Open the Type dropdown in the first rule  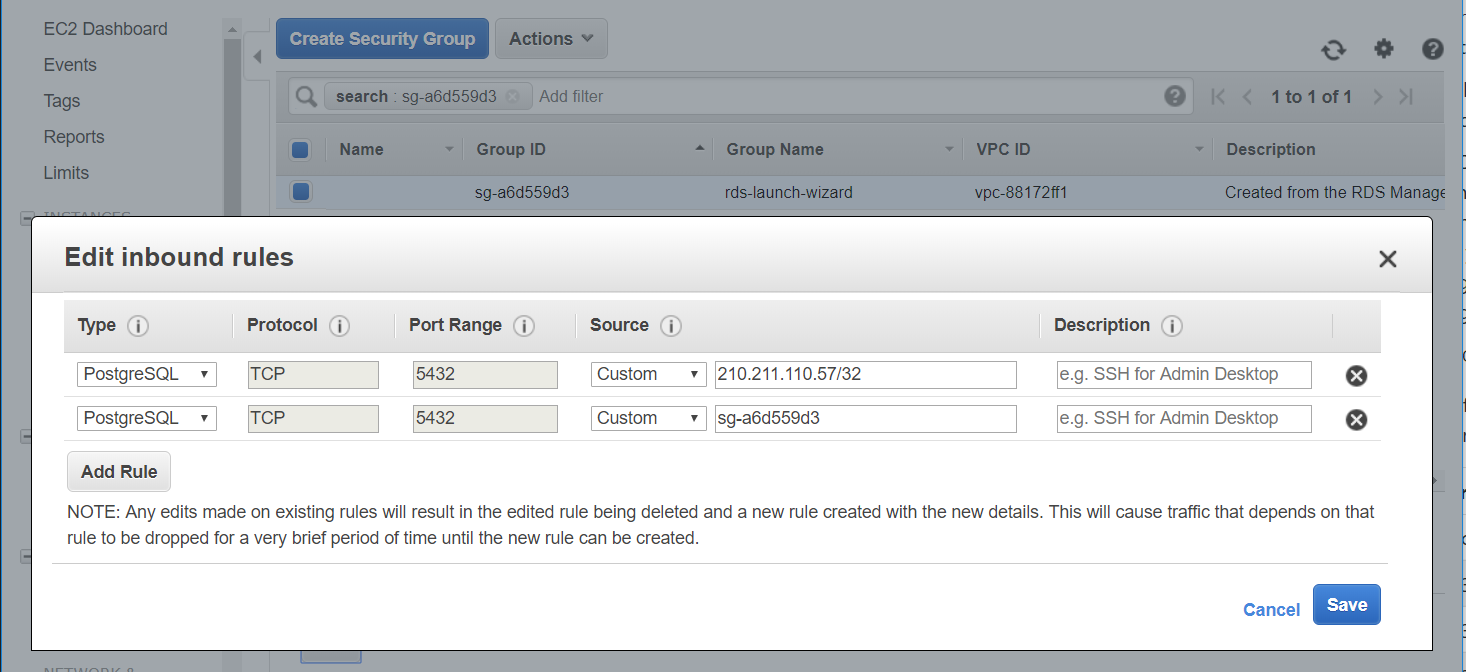tap(147, 374)
